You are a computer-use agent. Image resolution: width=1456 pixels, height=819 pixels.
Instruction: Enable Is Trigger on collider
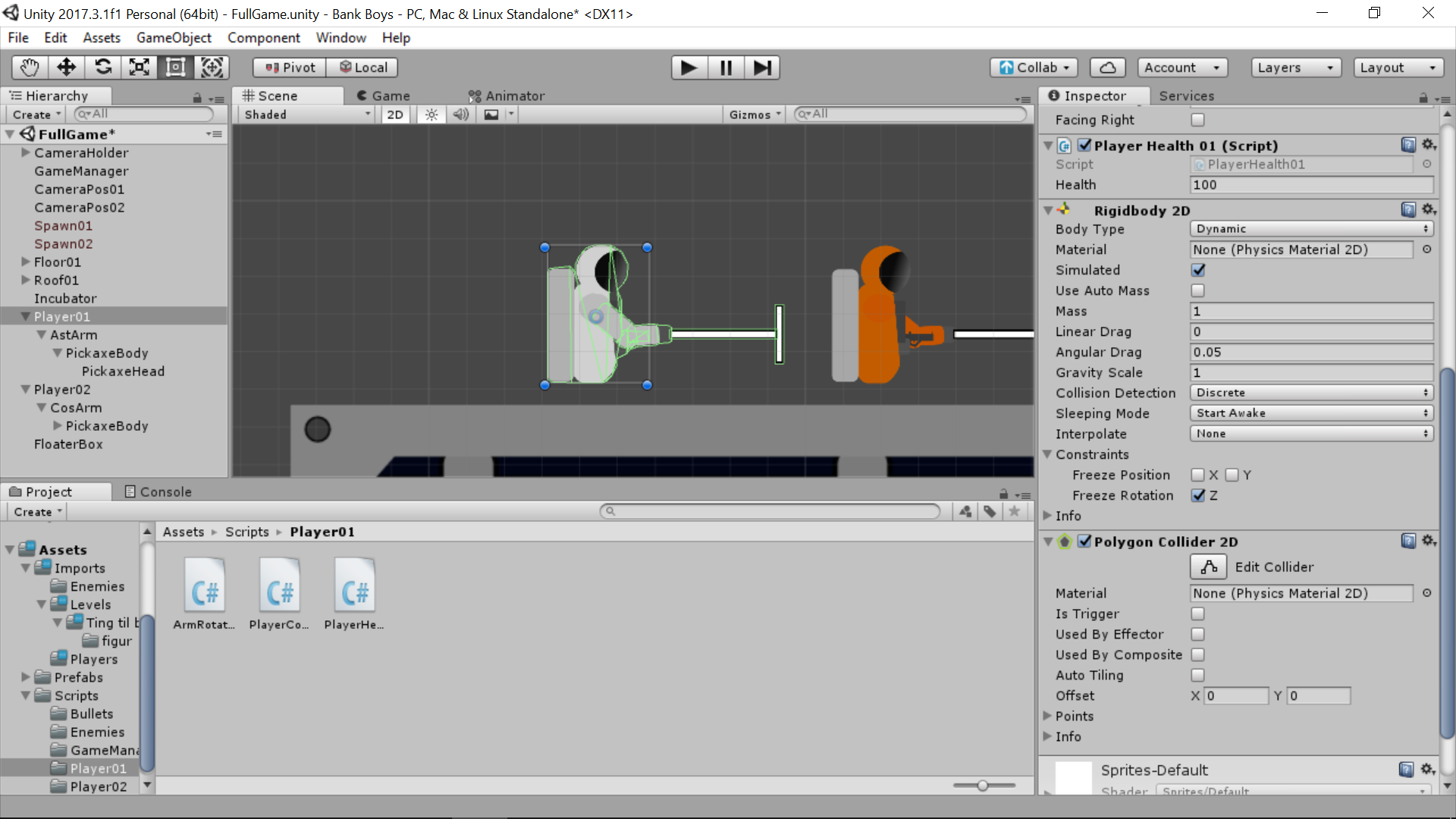pos(1197,613)
